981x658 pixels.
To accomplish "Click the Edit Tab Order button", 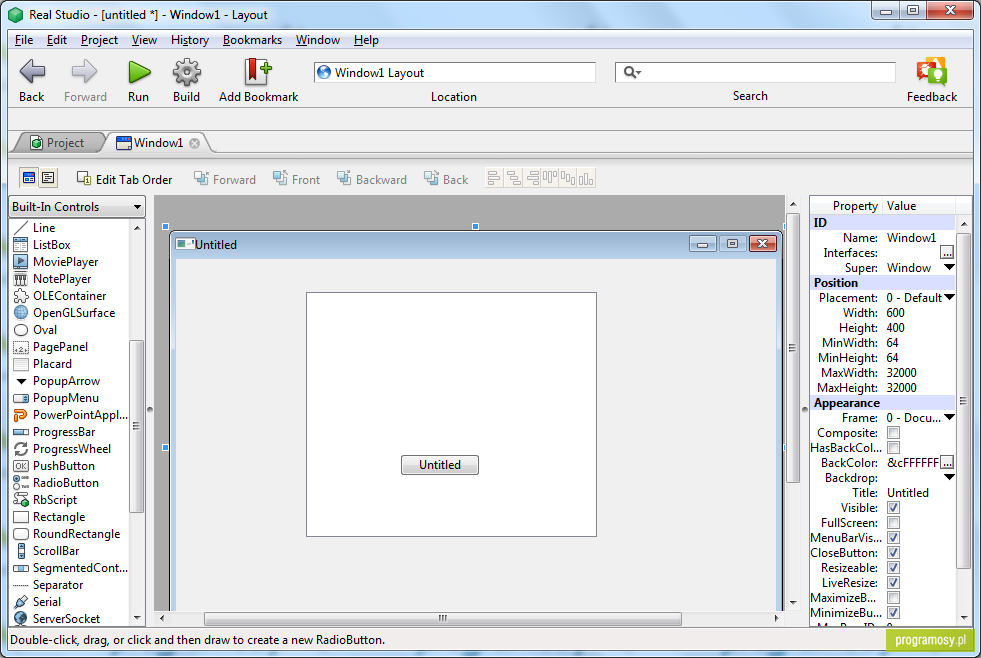I will point(125,180).
